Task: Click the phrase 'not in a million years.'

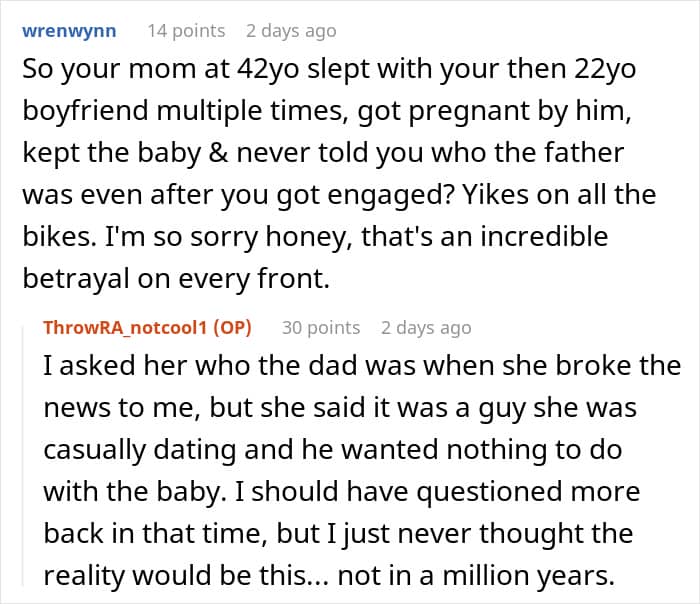Action: (x=477, y=576)
